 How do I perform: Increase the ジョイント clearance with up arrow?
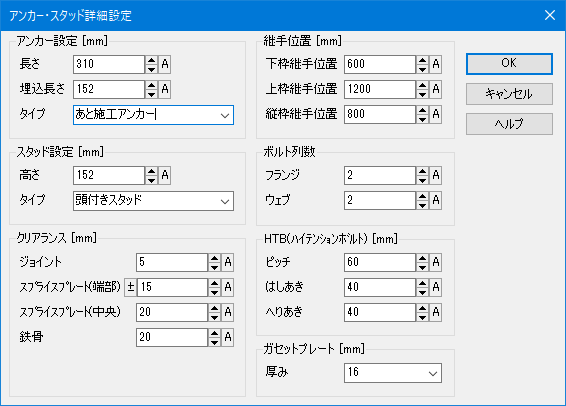coord(214,258)
